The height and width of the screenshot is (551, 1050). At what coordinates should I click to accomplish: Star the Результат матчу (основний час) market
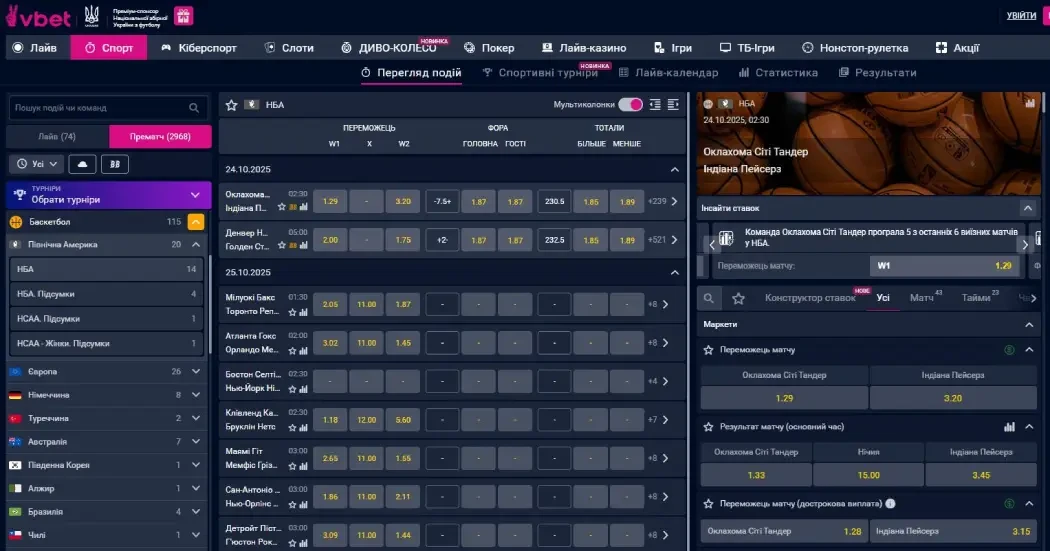point(708,427)
